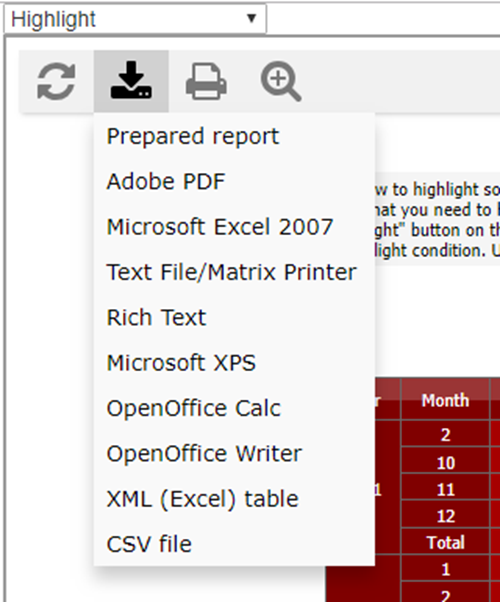This screenshot has height=602, width=500.
Task: Choose Prepared report export option
Action: 234,136
